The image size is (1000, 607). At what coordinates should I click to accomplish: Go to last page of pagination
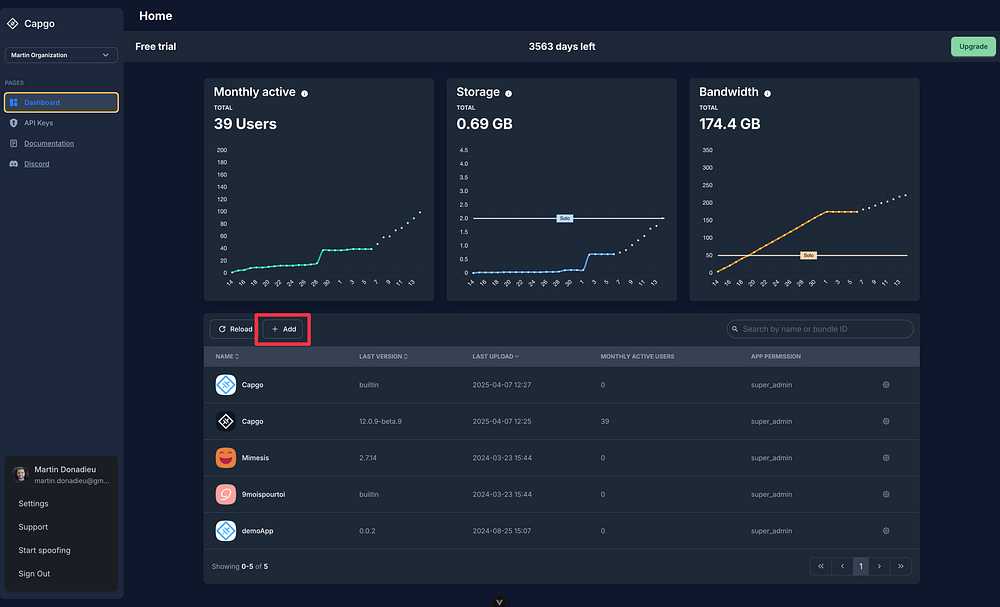click(x=901, y=566)
